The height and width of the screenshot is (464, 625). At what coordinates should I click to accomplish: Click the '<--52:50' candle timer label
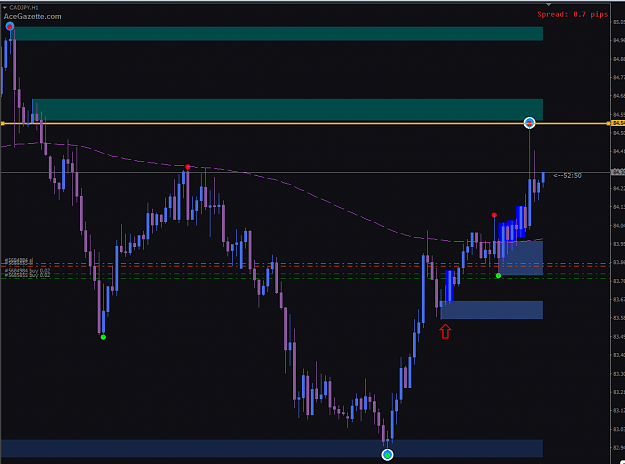pos(568,175)
